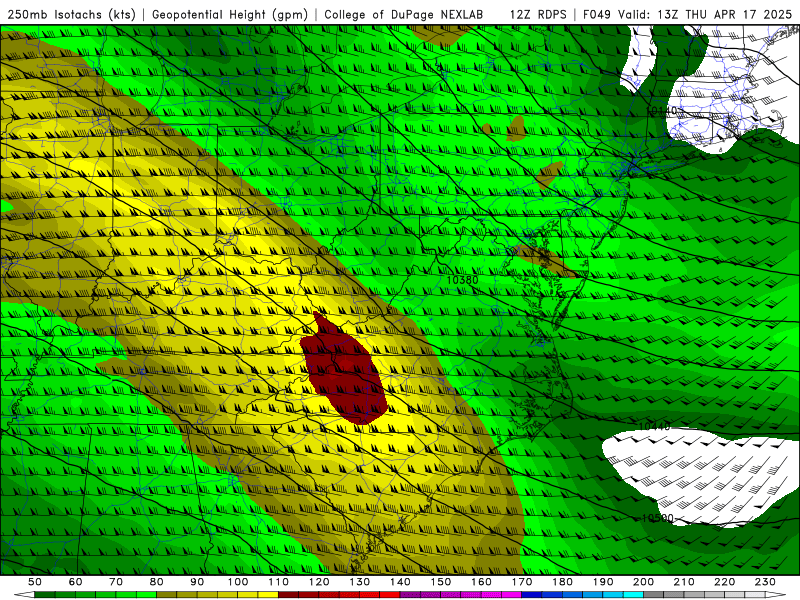Click the 160 value on the color scale
This screenshot has width=800, height=600.
(x=482, y=582)
